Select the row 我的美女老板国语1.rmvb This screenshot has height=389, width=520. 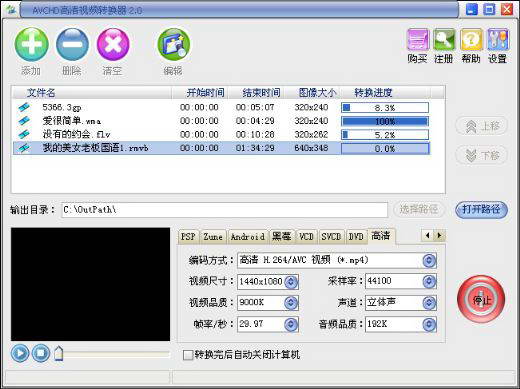point(221,148)
